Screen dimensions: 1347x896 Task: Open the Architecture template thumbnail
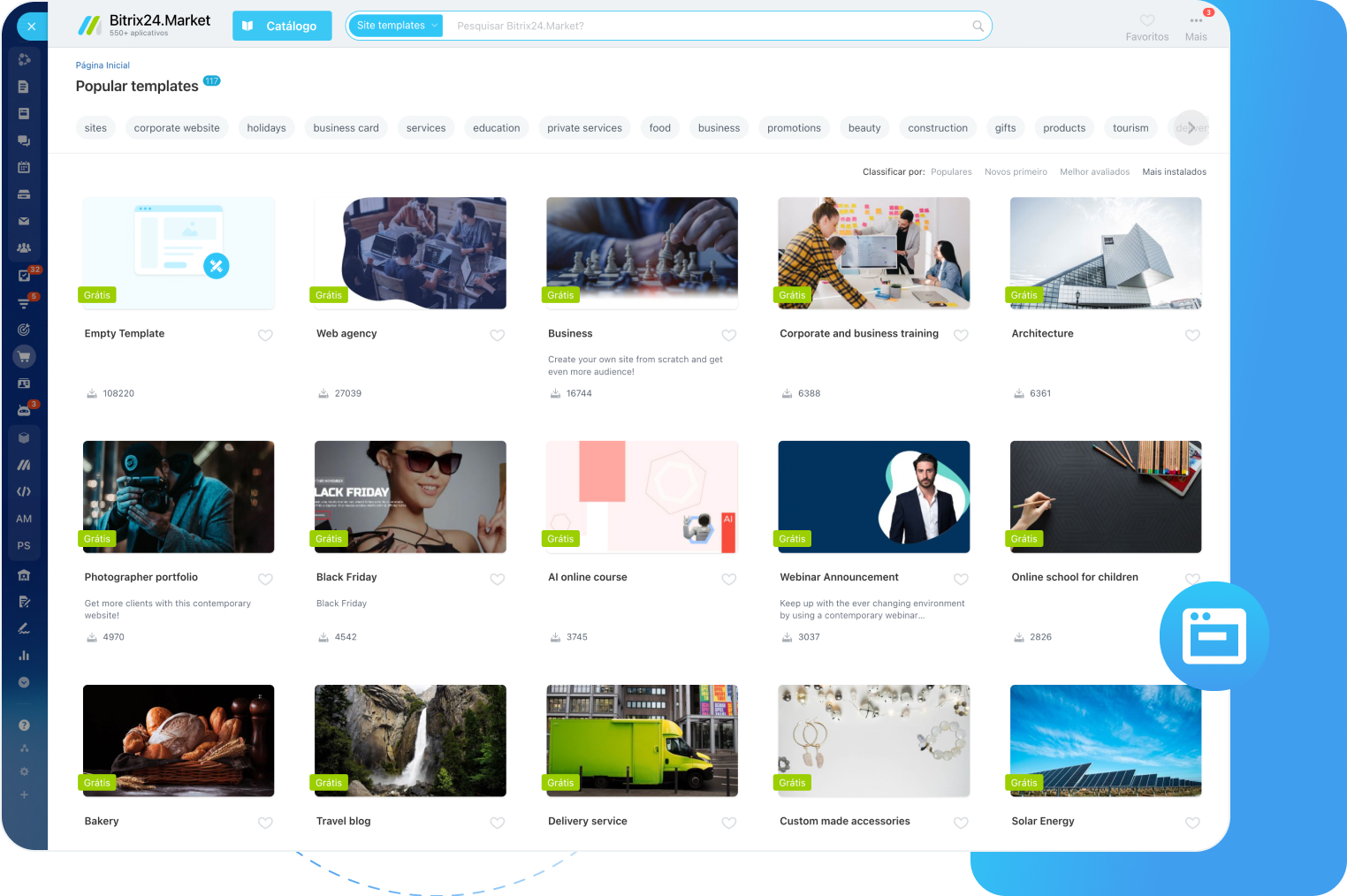coord(1105,253)
